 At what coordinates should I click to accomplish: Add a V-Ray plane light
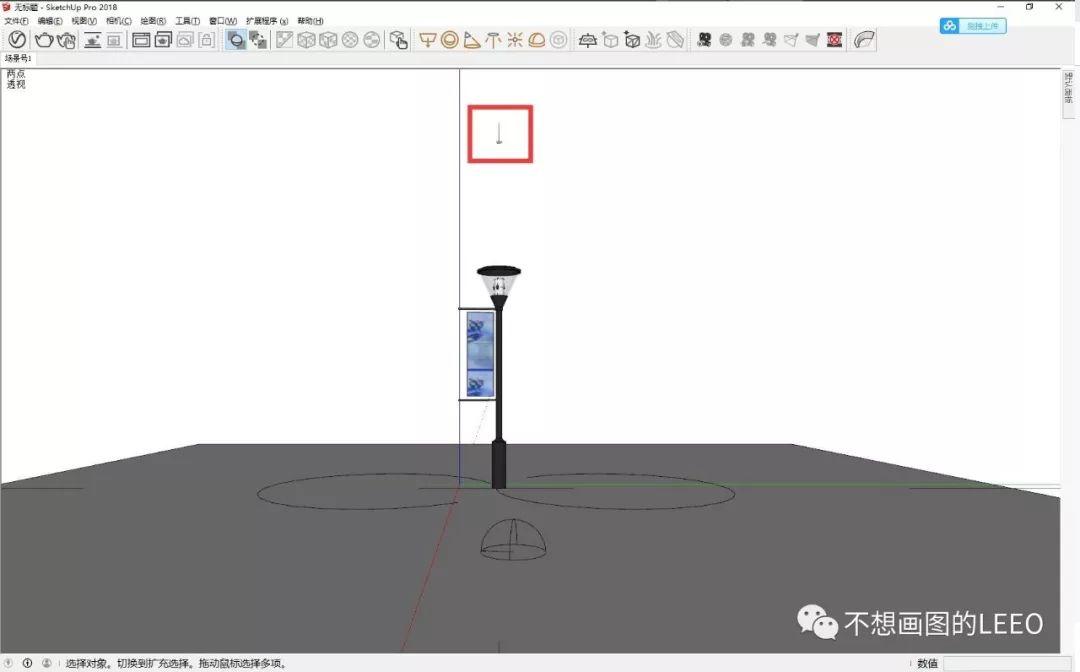pyautogui.click(x=428, y=40)
